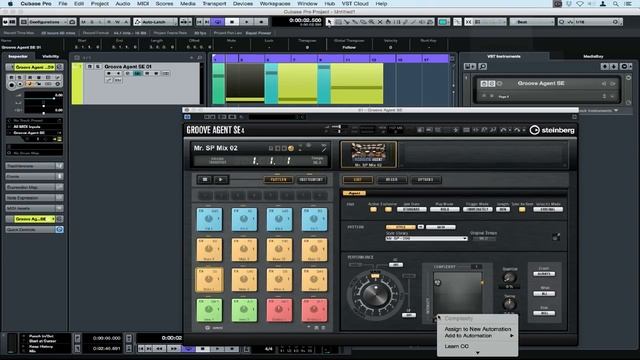Switch pads to Pattern mode
The image size is (640, 360).
pyautogui.click(x=278, y=180)
